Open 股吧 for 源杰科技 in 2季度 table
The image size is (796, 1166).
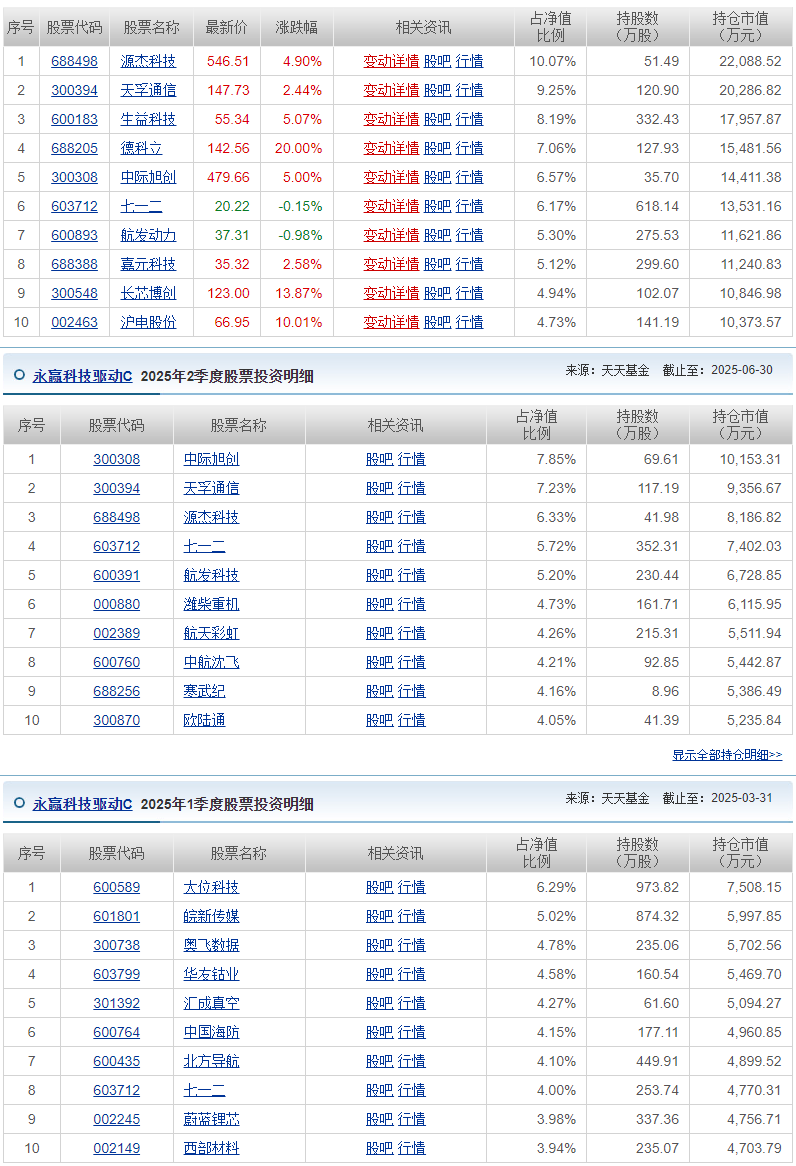379,518
